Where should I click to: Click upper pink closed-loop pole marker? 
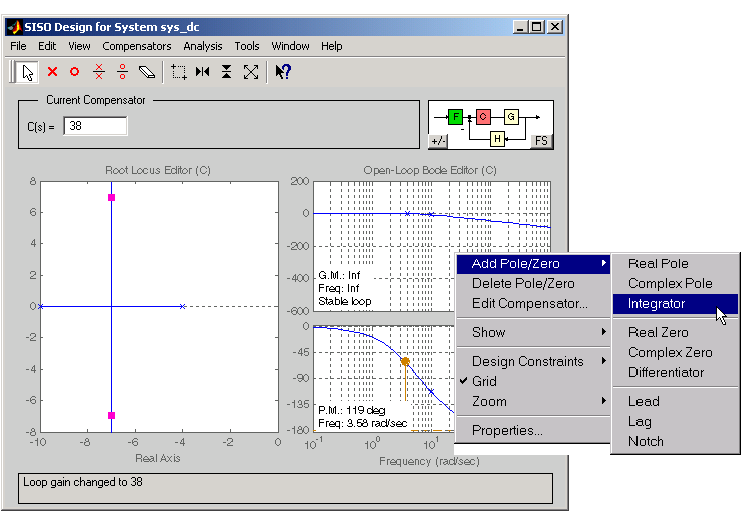click(111, 197)
